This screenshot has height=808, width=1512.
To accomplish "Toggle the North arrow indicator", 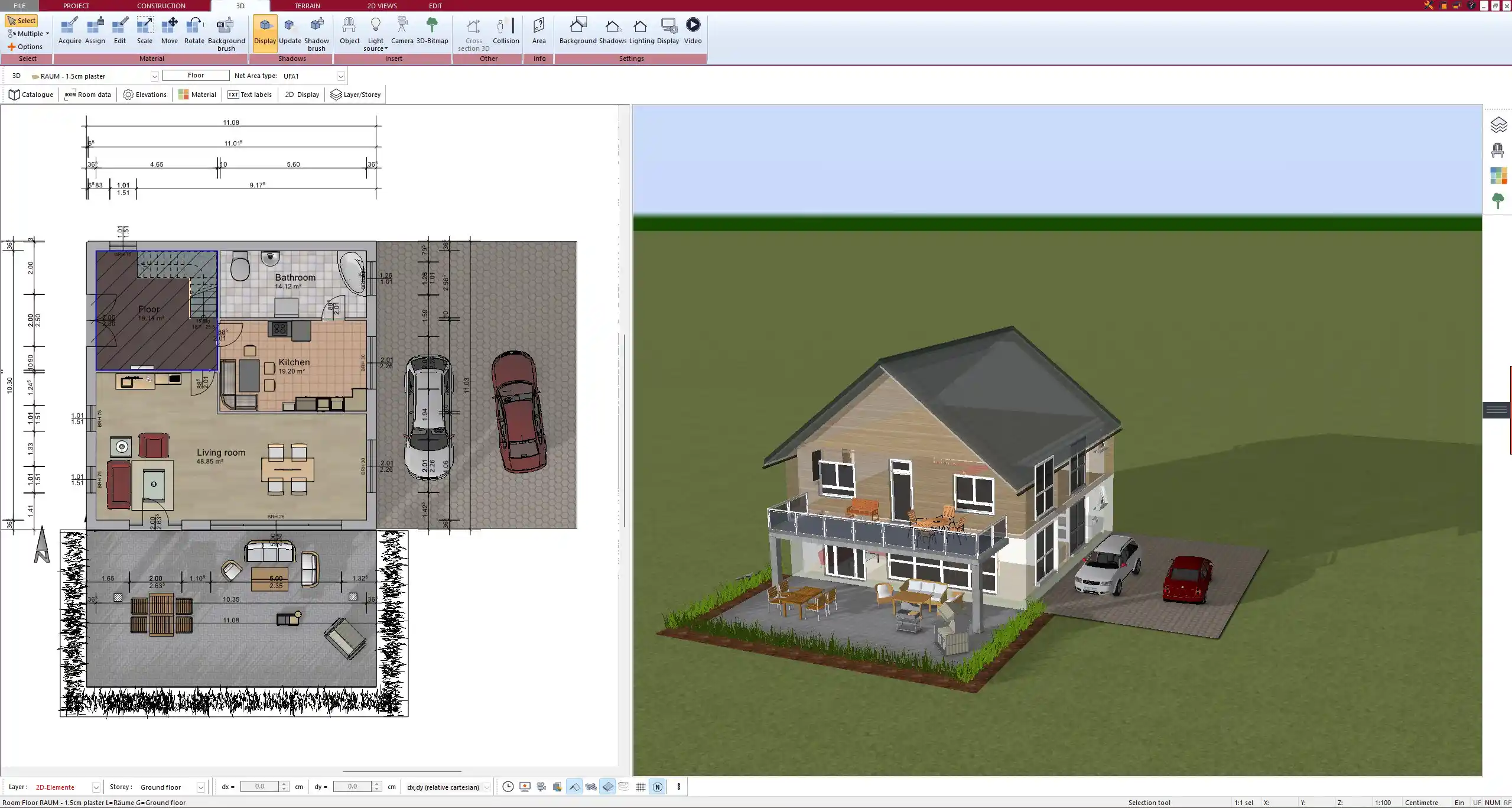I will click(656, 787).
